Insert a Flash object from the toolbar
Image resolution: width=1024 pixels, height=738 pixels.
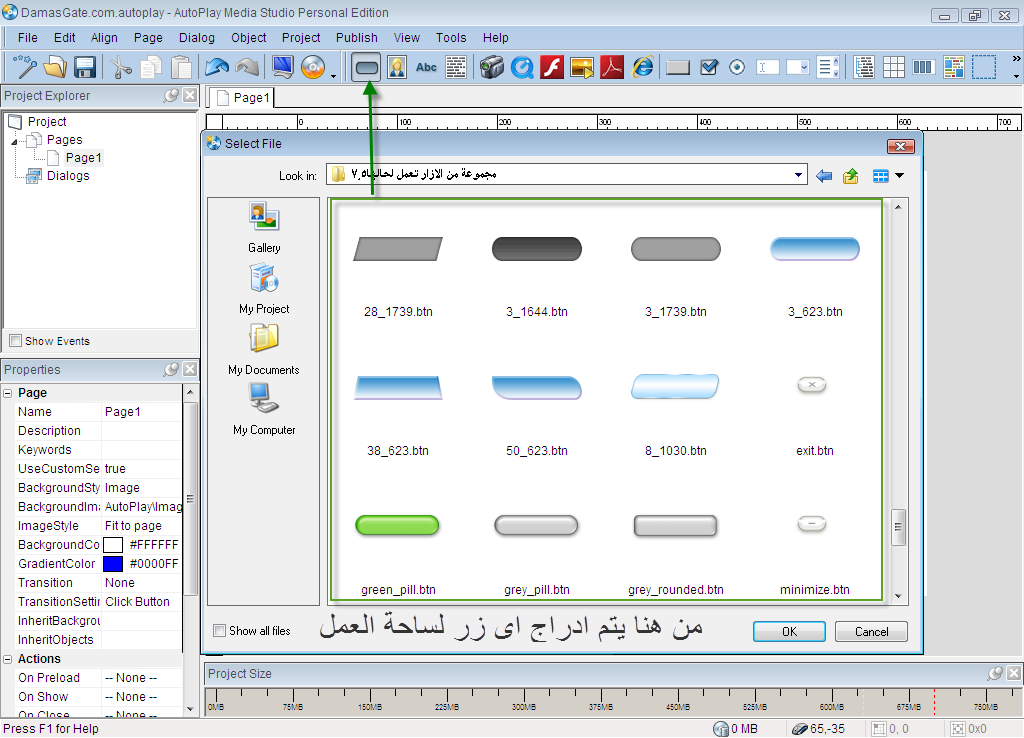[x=552, y=67]
